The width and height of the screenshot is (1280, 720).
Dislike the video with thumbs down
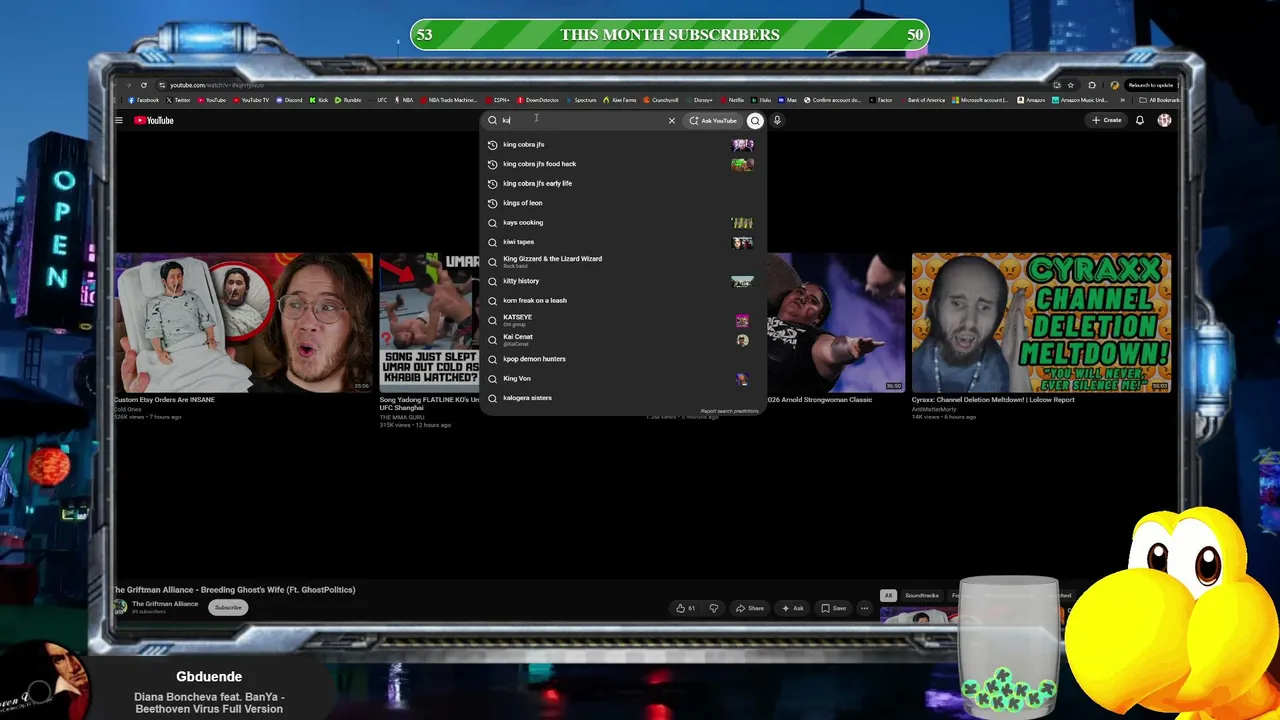point(713,608)
